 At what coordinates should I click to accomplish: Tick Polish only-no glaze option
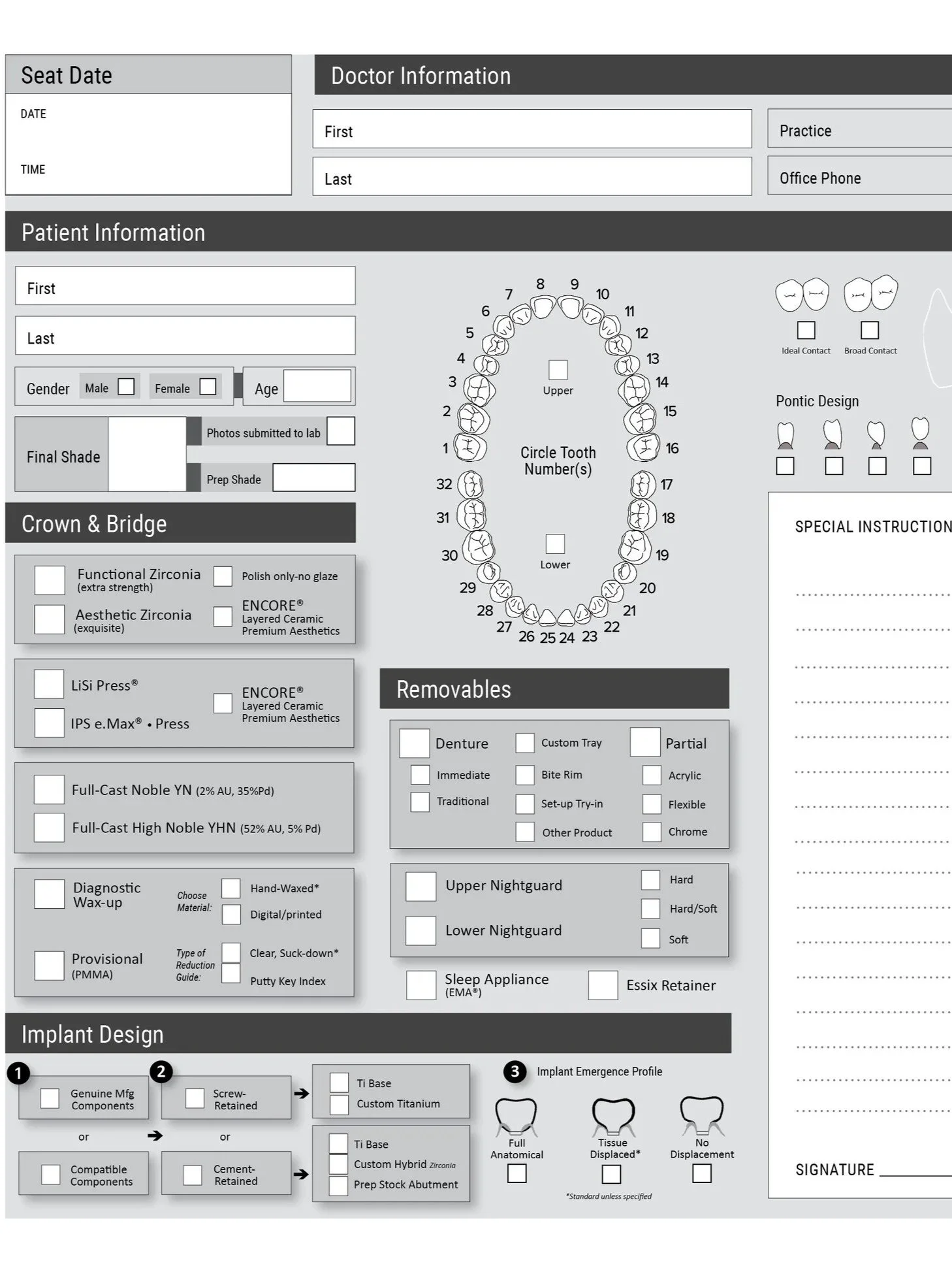(x=223, y=576)
